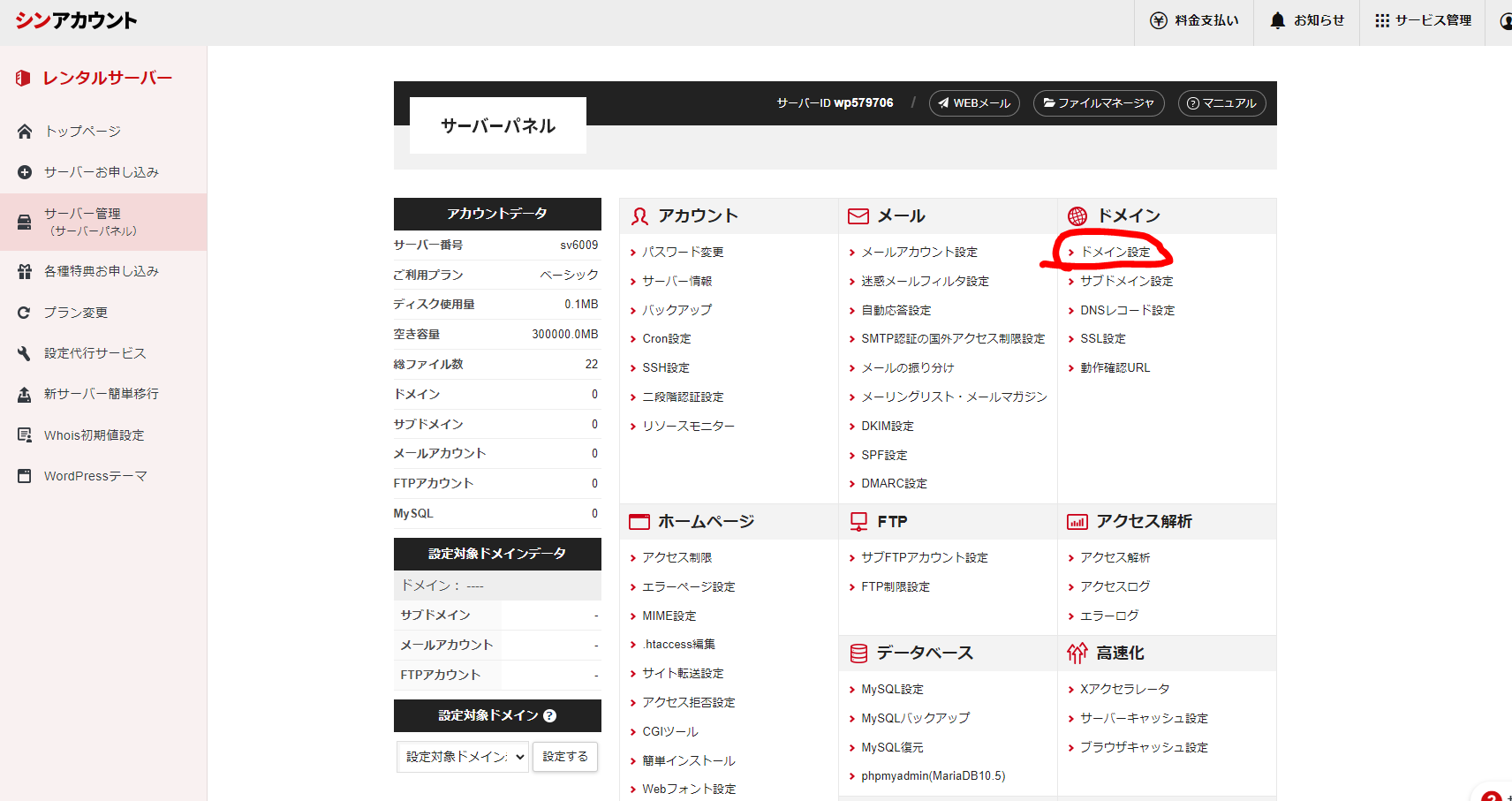The image size is (1512, 801).
Task: Open メールアカウント設定 link
Action: click(x=919, y=253)
